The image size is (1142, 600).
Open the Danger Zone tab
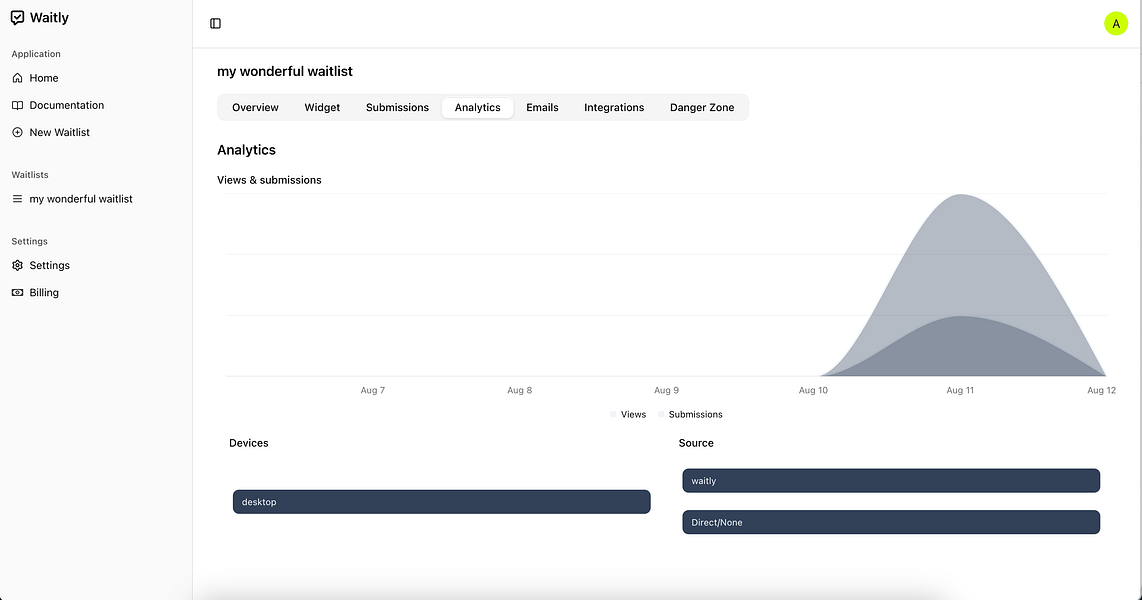pyautogui.click(x=702, y=108)
